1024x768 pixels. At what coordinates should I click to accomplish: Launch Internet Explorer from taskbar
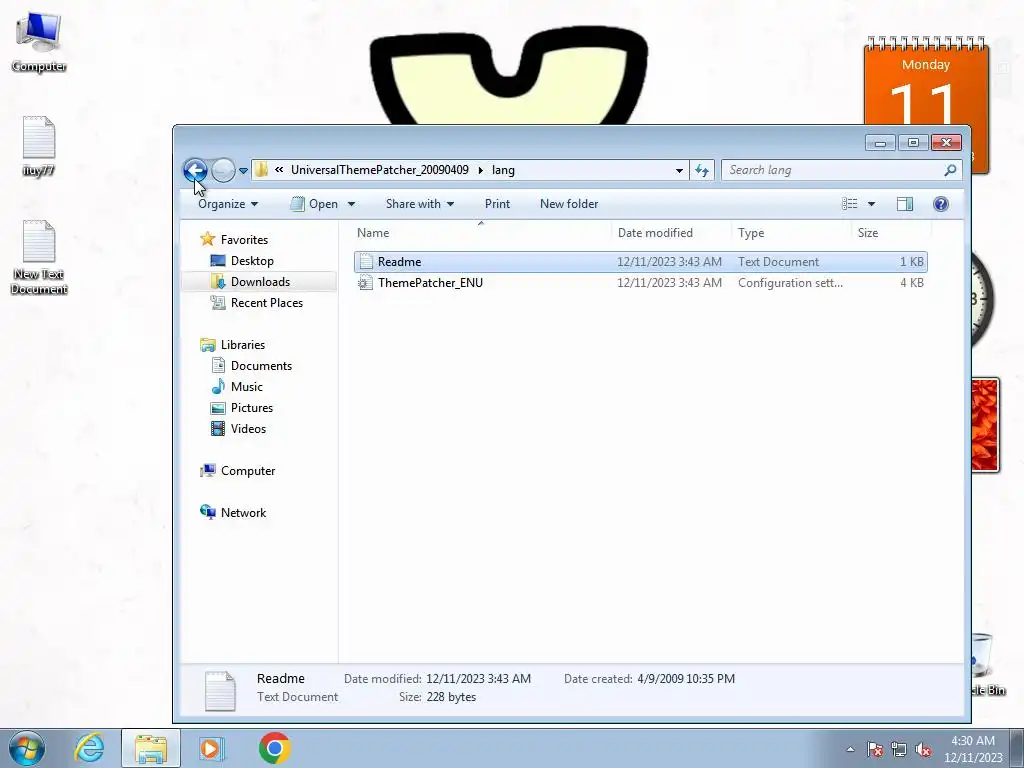tap(89, 748)
